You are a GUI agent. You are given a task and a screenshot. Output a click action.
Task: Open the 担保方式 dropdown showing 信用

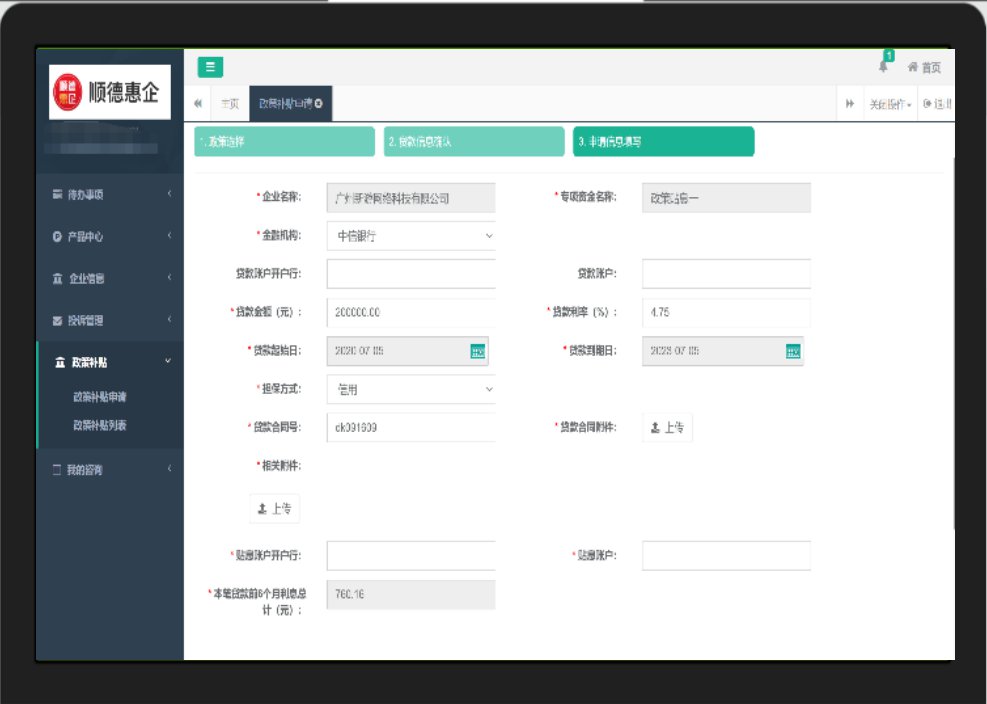pyautogui.click(x=411, y=389)
